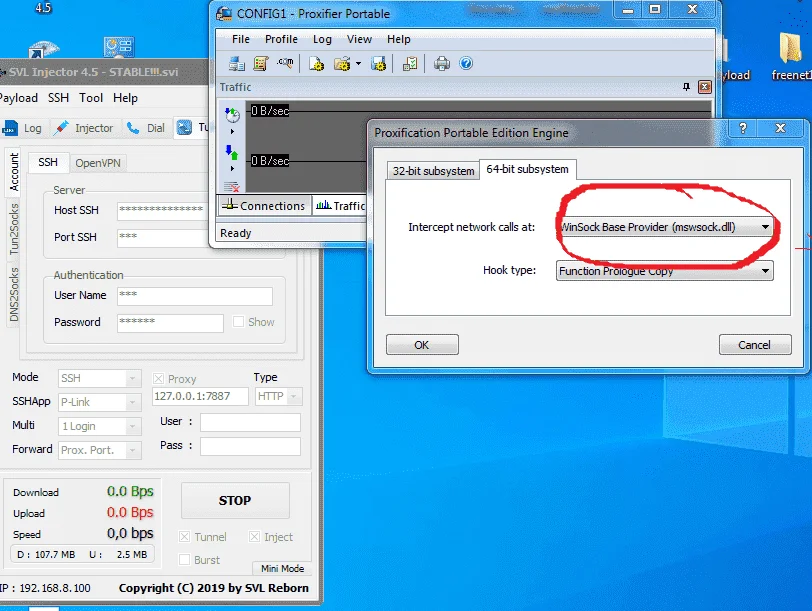Open Proxification Rules toolbar icon
This screenshot has height=611, width=812.
260,64
